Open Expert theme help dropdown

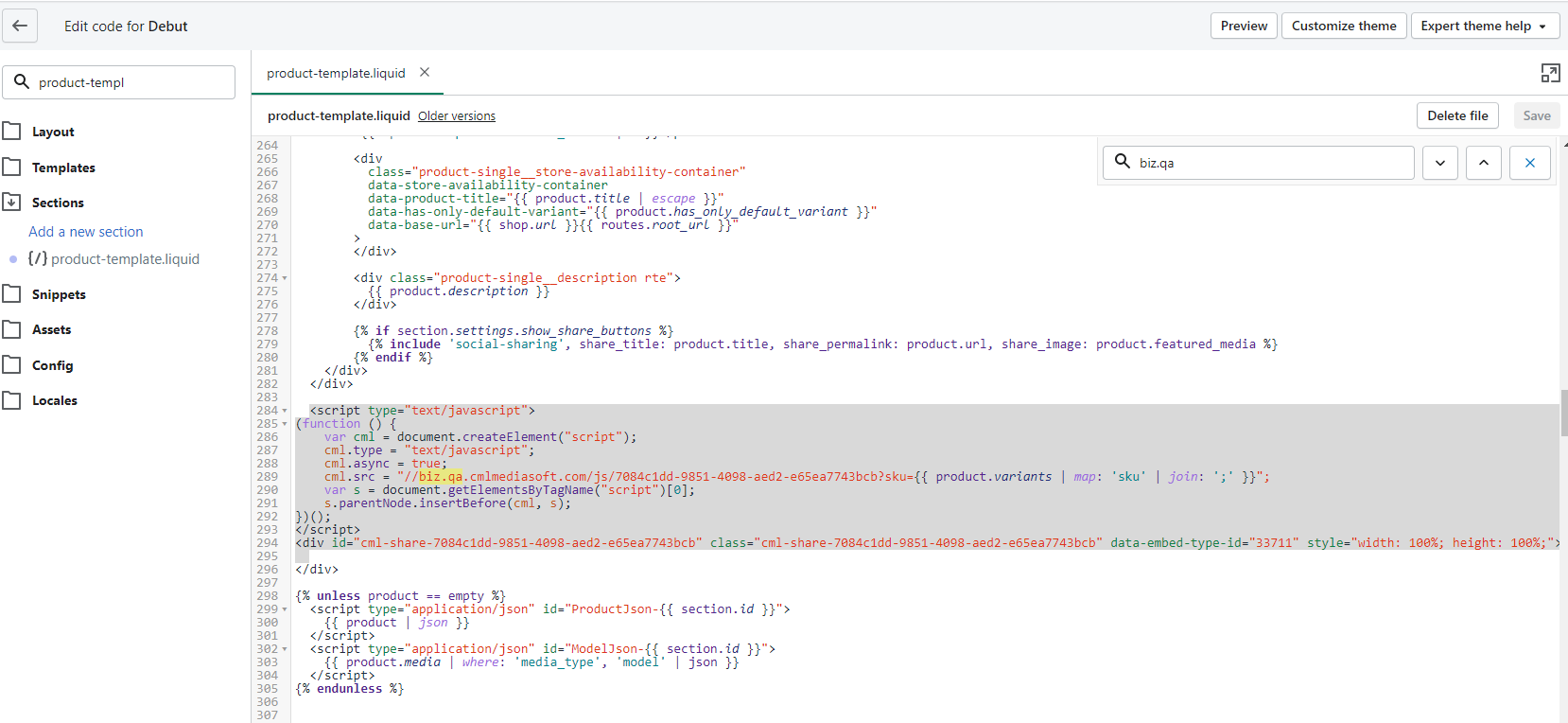click(1484, 26)
